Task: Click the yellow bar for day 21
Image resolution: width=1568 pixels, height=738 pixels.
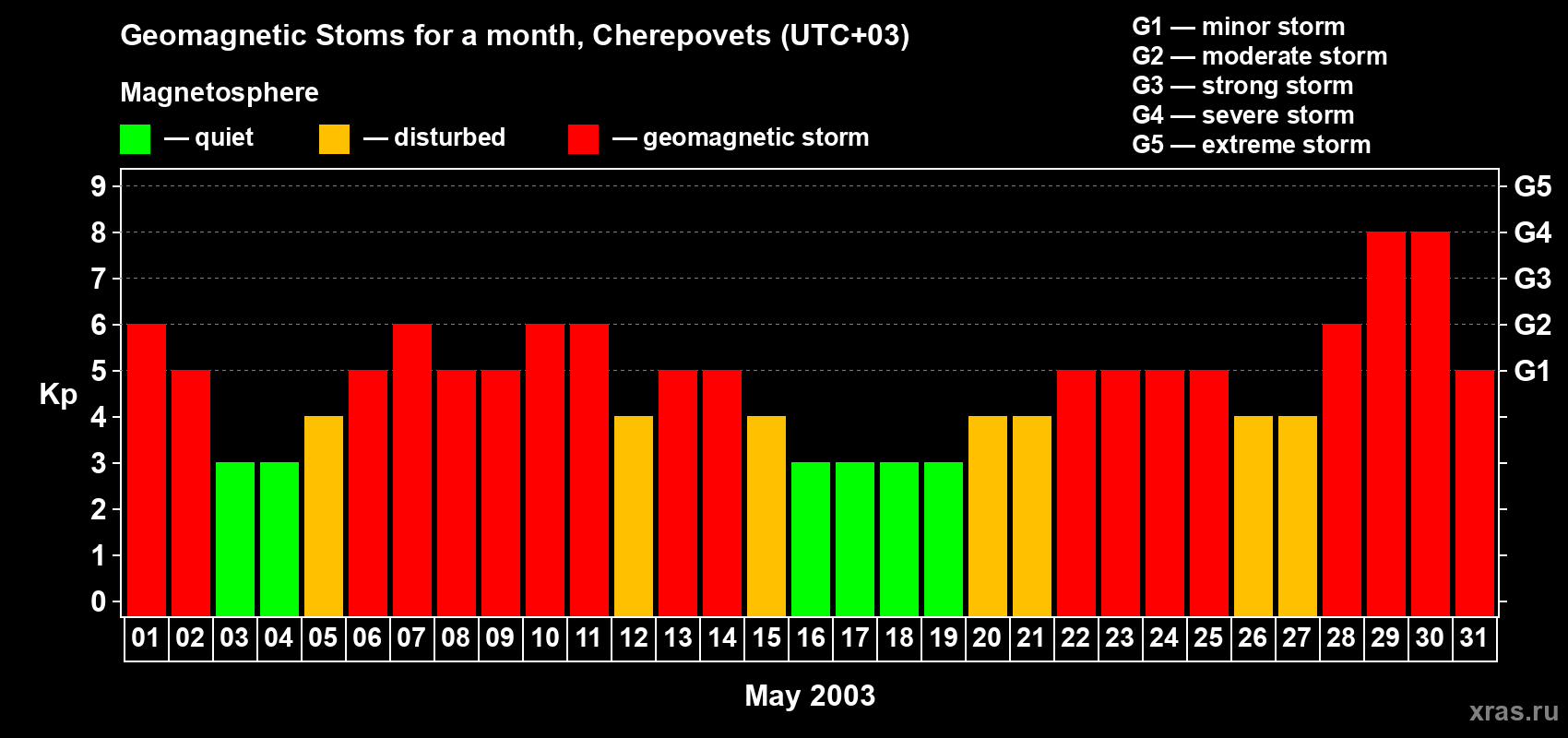Action: [x=1031, y=516]
